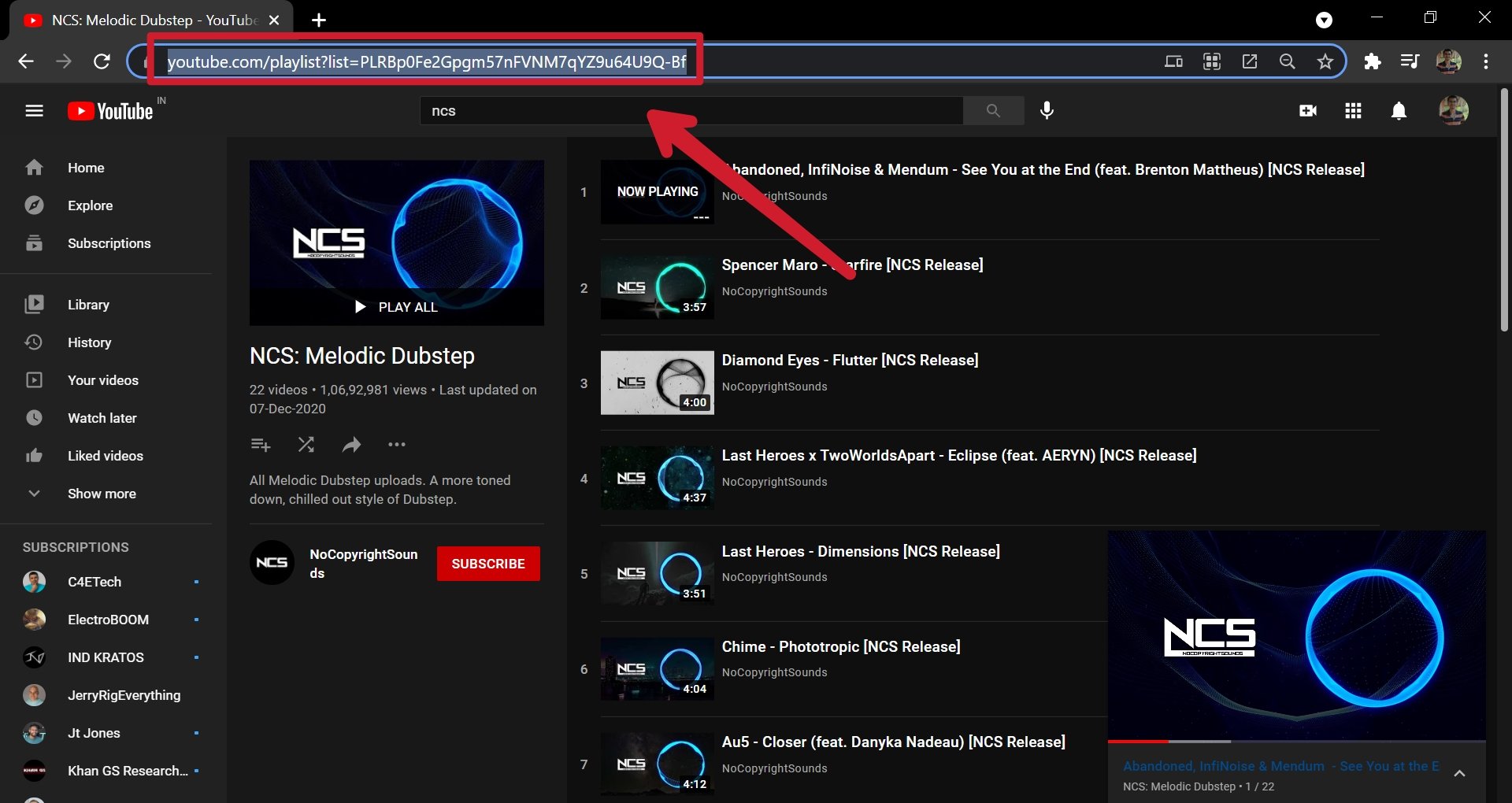
Task: Open the browser extensions puzzle icon
Action: (x=1373, y=61)
